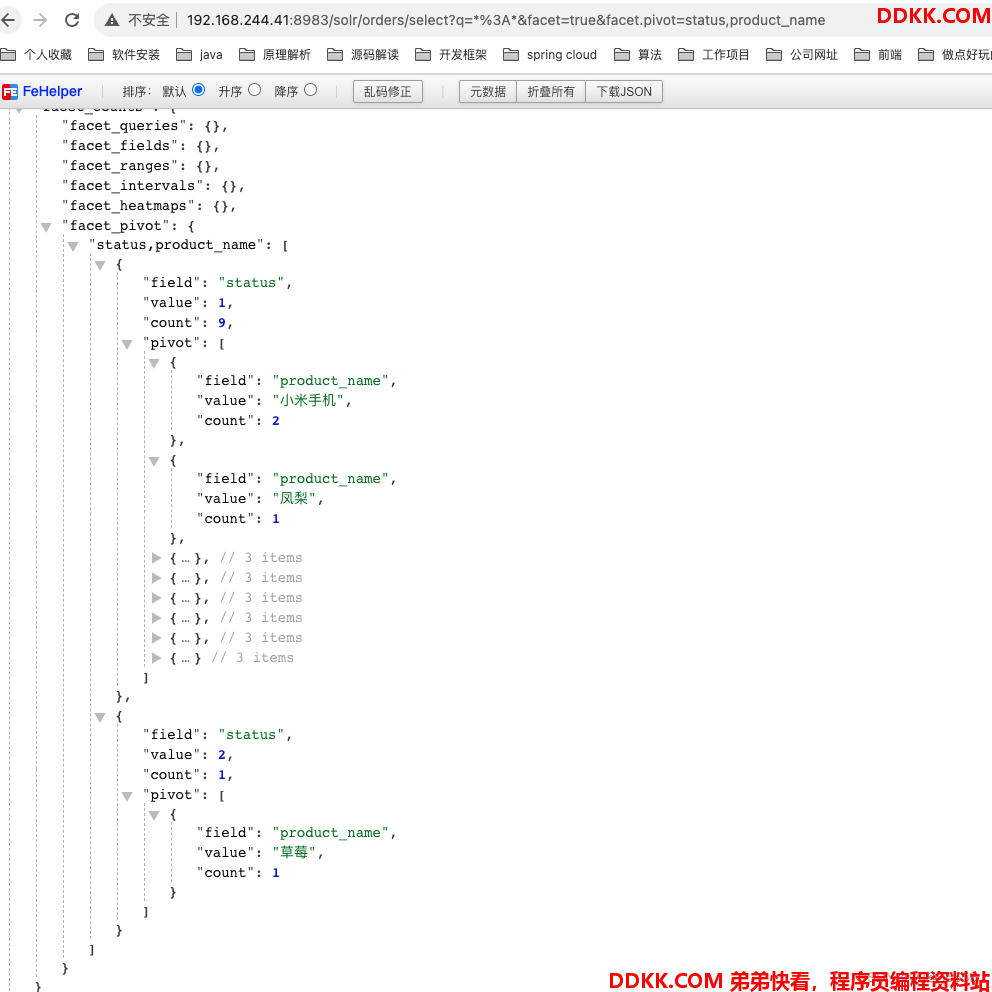Click the status value 2

tap(222, 755)
